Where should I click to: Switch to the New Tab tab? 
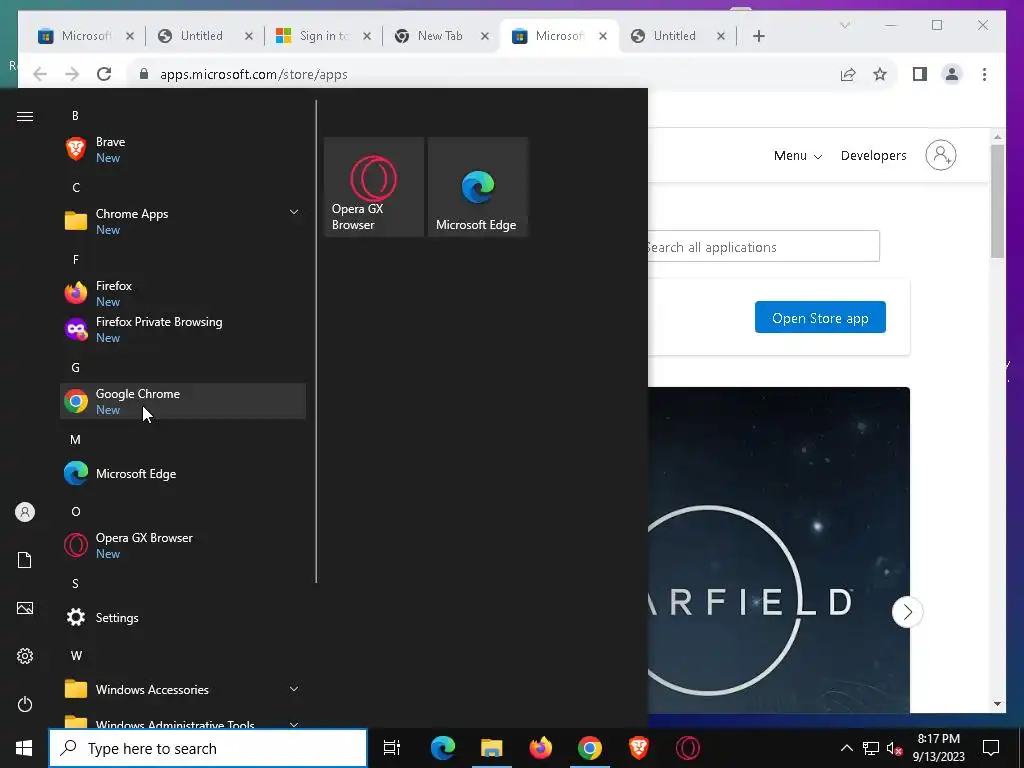click(x=440, y=36)
